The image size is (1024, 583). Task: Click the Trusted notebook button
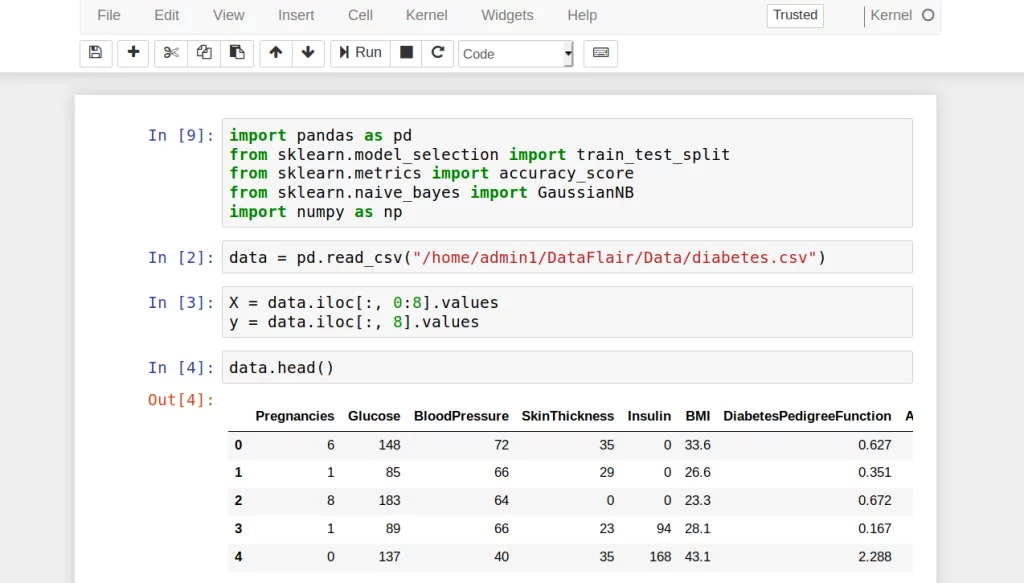coord(795,15)
